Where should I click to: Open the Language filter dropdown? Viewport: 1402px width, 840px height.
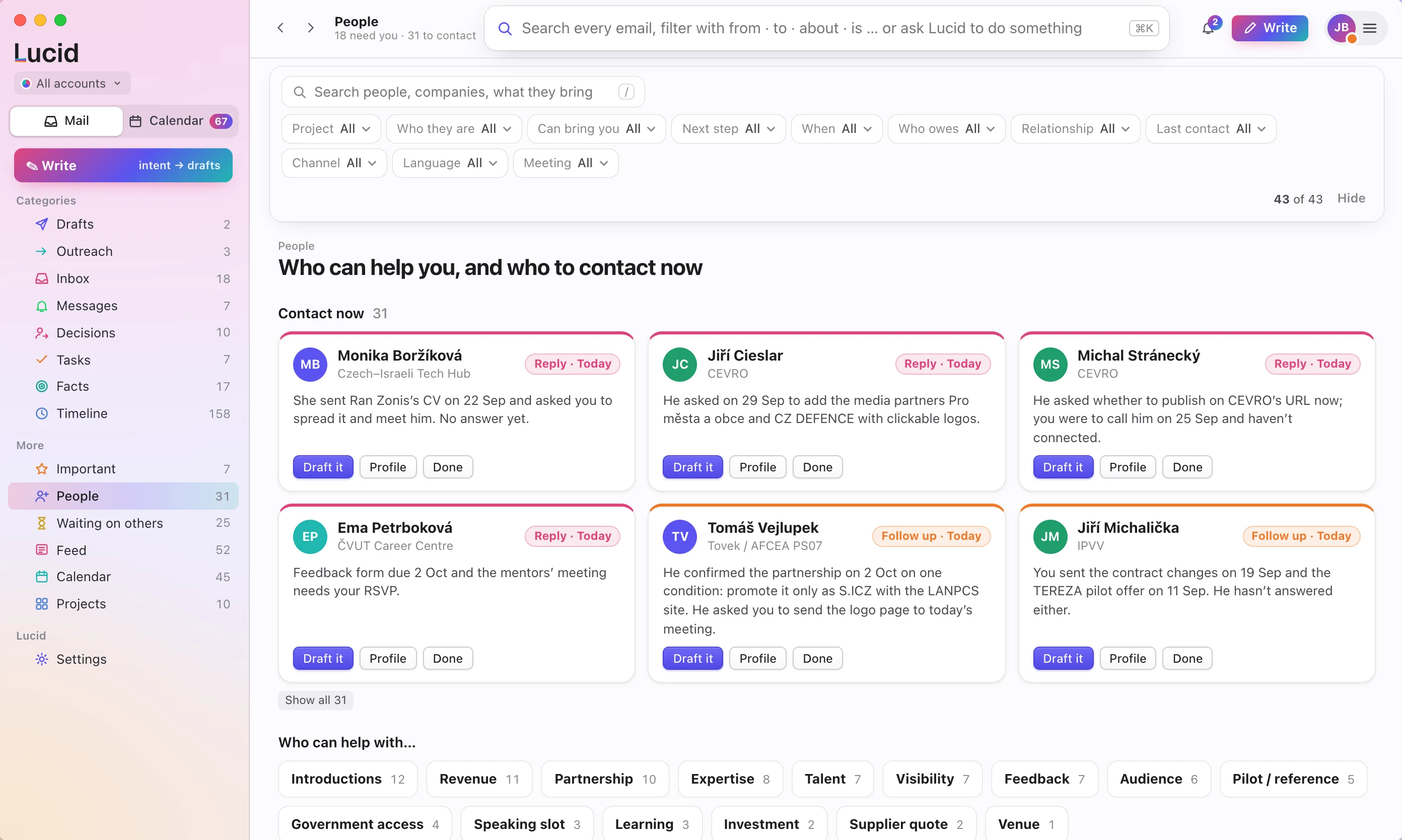click(450, 163)
